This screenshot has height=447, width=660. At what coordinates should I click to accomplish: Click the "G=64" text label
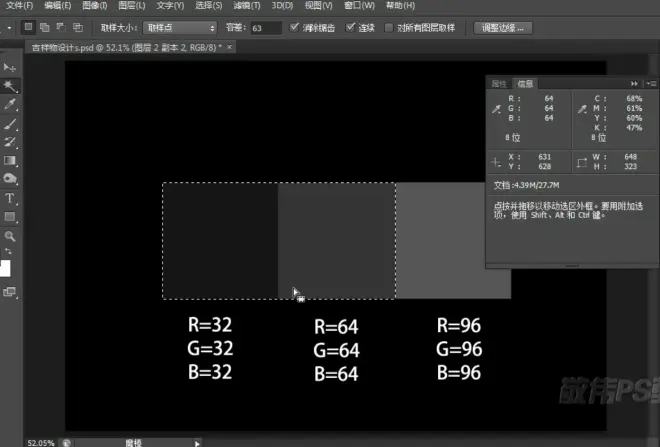point(336,350)
